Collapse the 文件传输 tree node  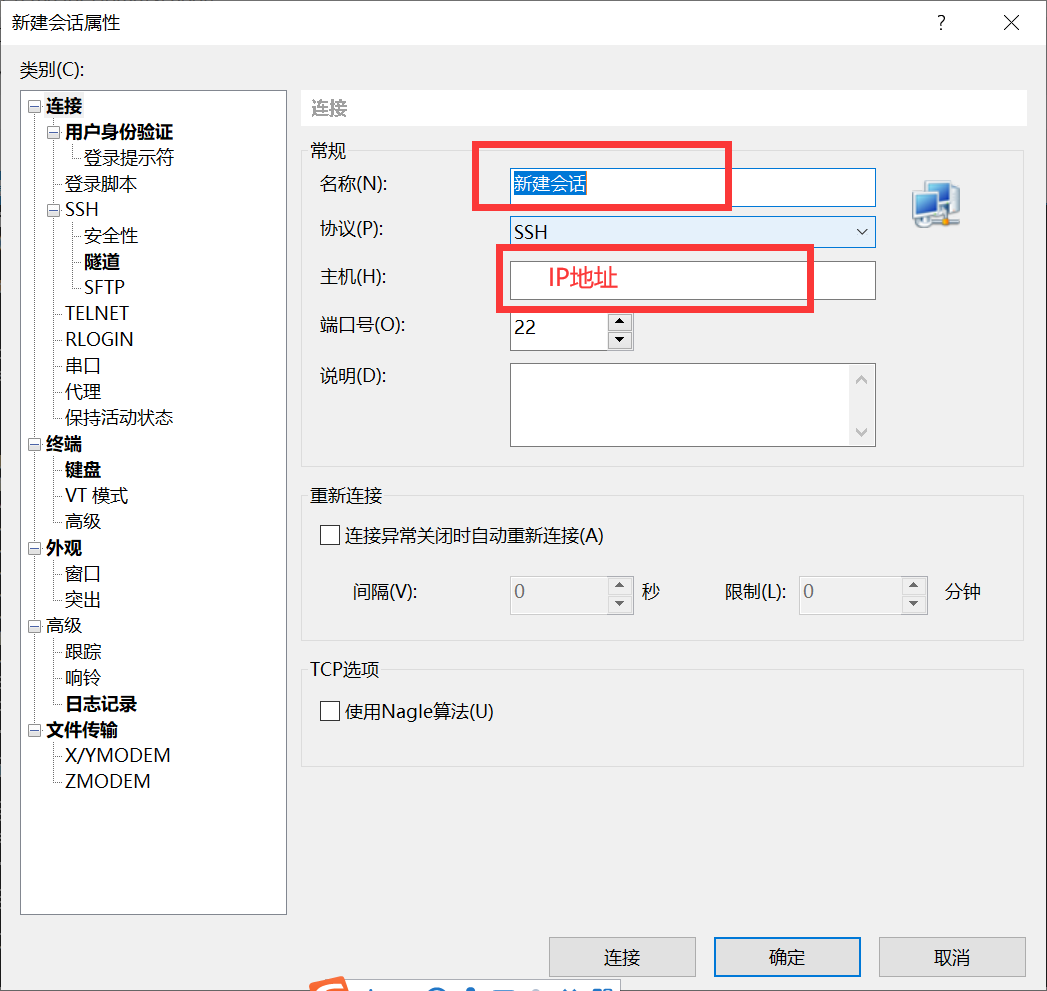34,731
